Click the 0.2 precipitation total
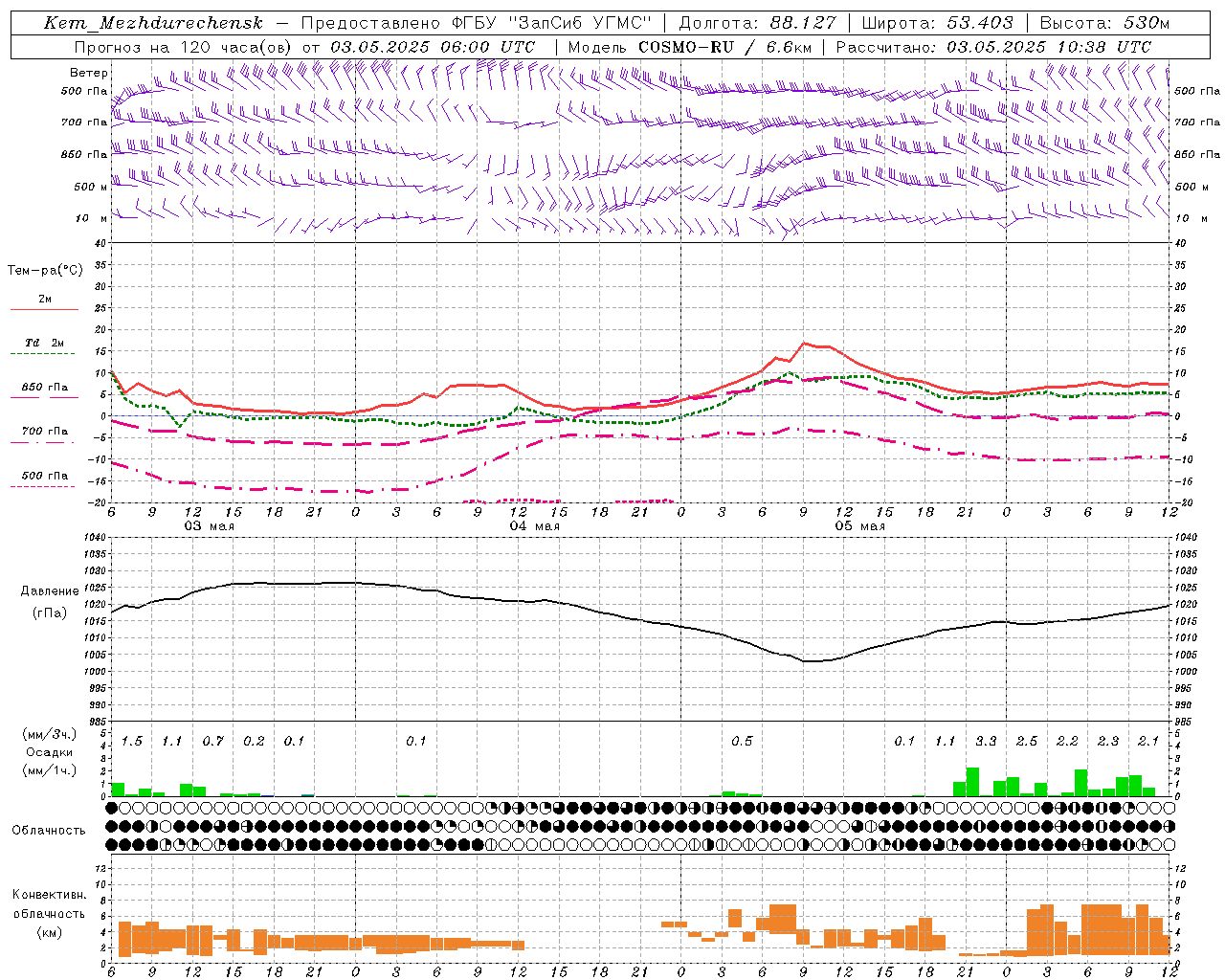This screenshot has width=1225, height=980. 254,742
